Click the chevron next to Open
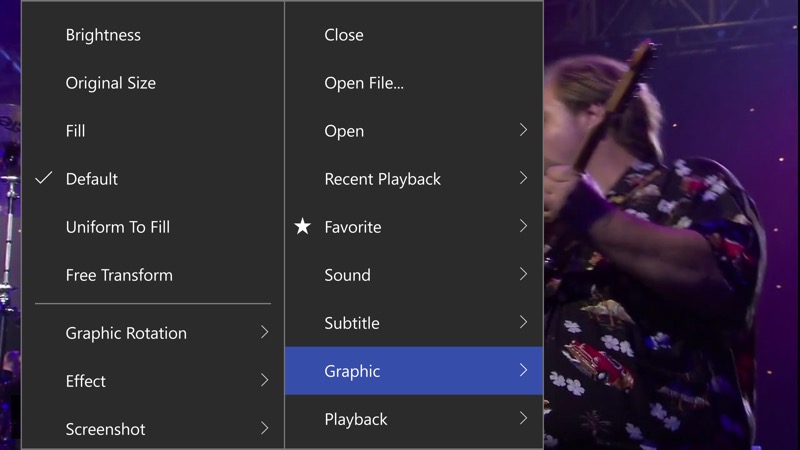Image resolution: width=800 pixels, height=450 pixels. click(x=523, y=130)
